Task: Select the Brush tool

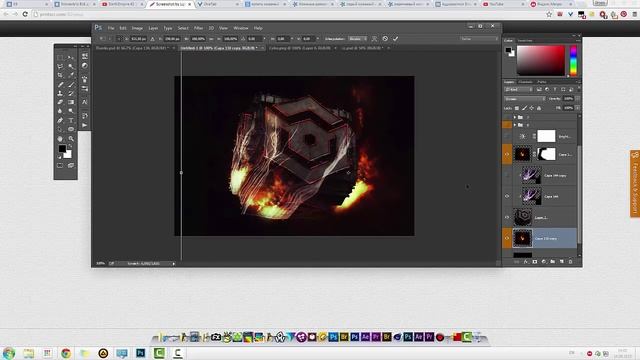Action: [71, 84]
